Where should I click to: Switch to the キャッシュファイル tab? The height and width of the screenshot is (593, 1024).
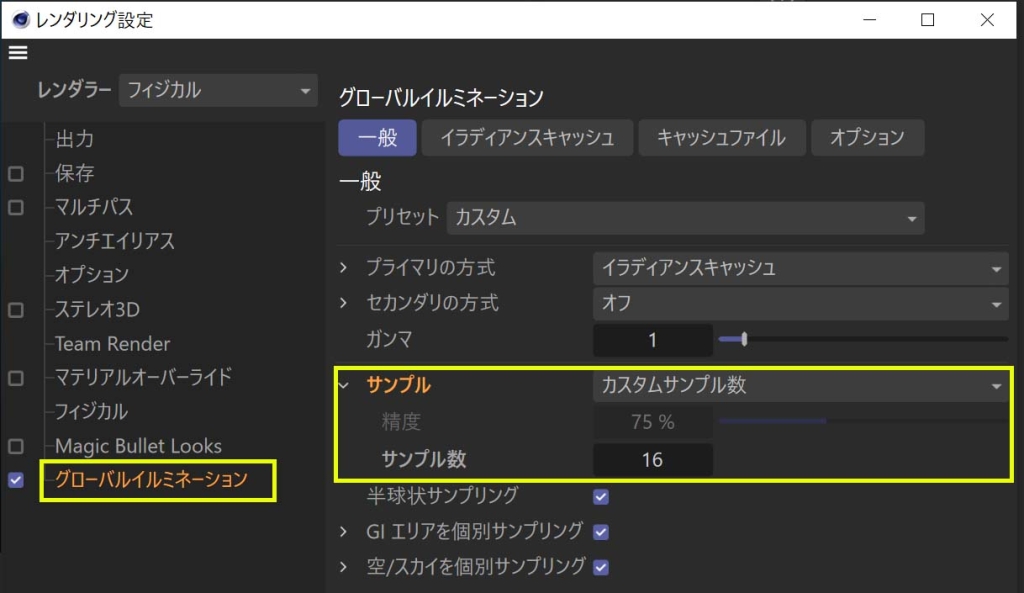722,138
